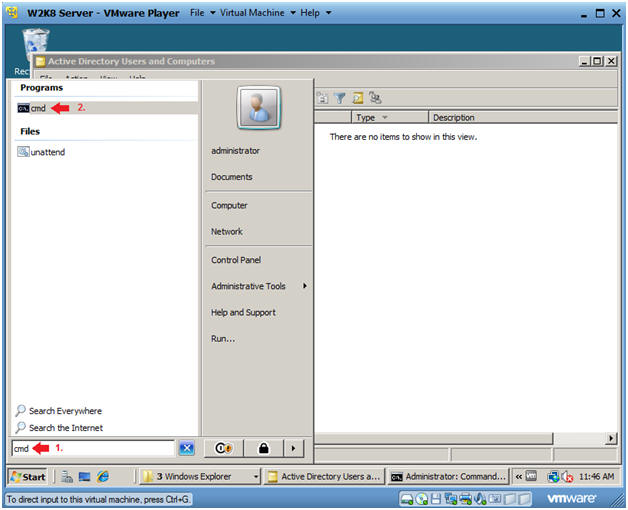Click the VMware sound card status icon
The image size is (628, 510).
pyautogui.click(x=480, y=499)
